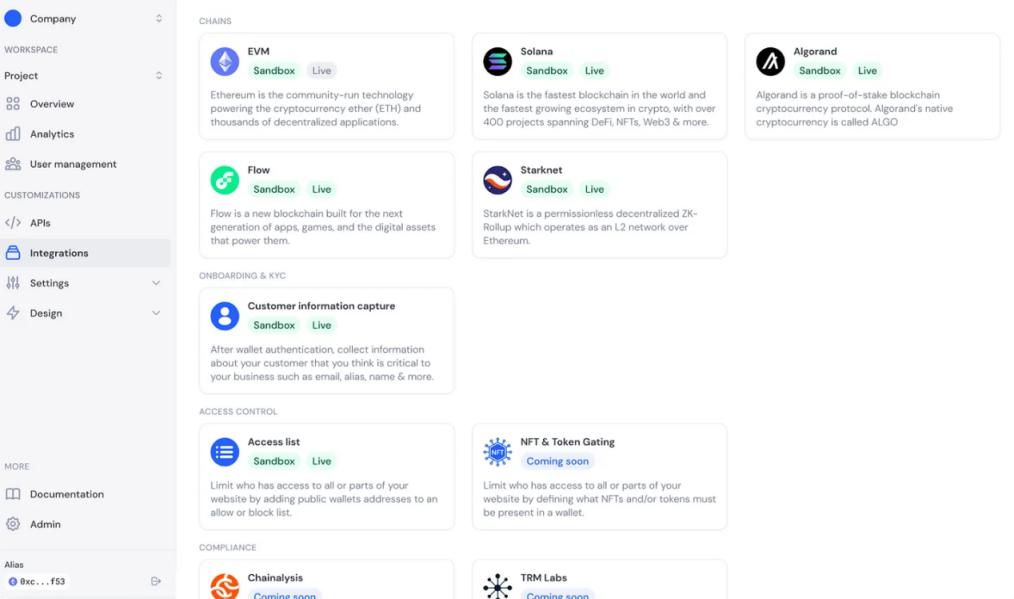Click the NFT & Token Gating icon
The width and height of the screenshot is (1014, 599).
tap(498, 452)
